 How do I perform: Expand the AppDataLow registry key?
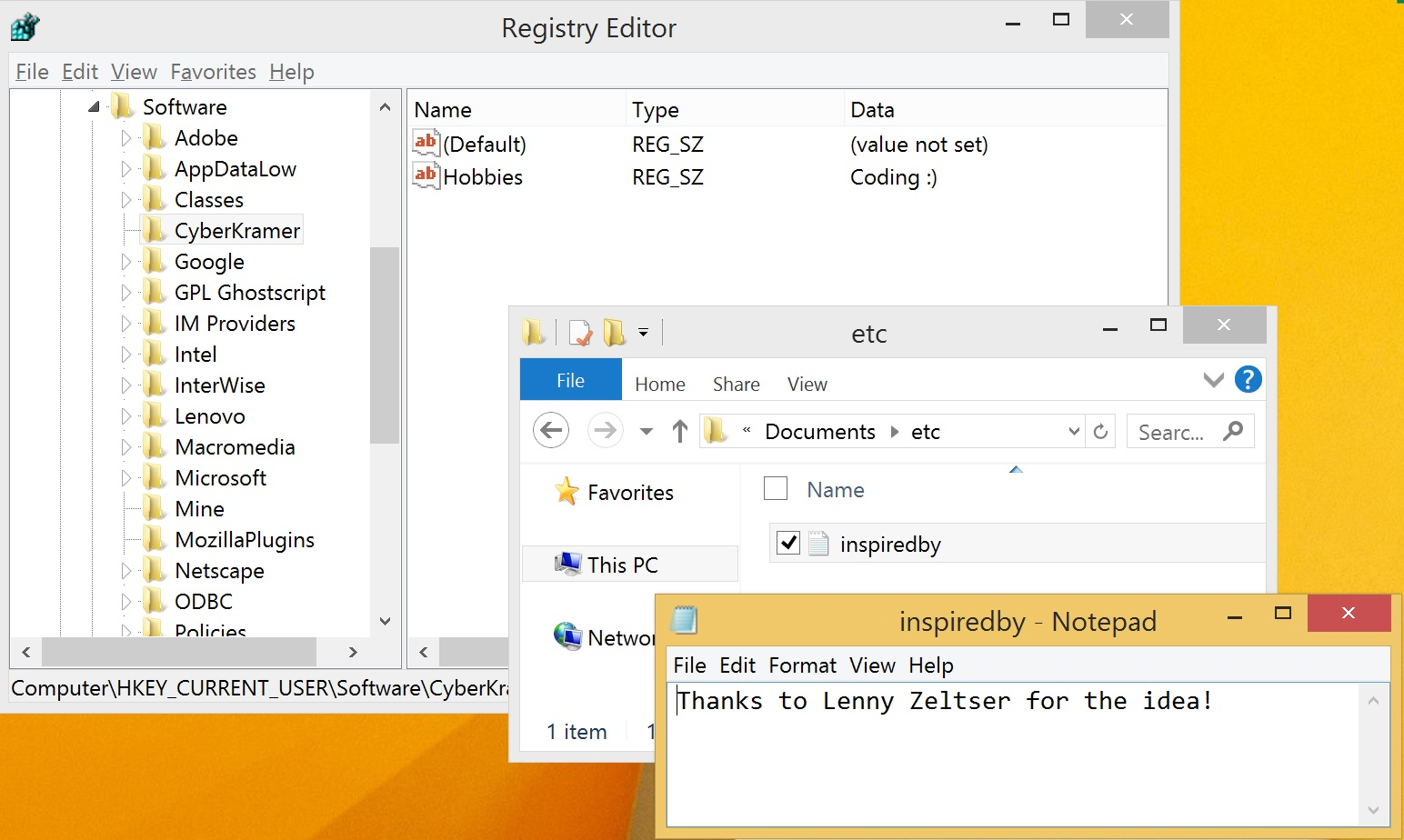(x=126, y=169)
